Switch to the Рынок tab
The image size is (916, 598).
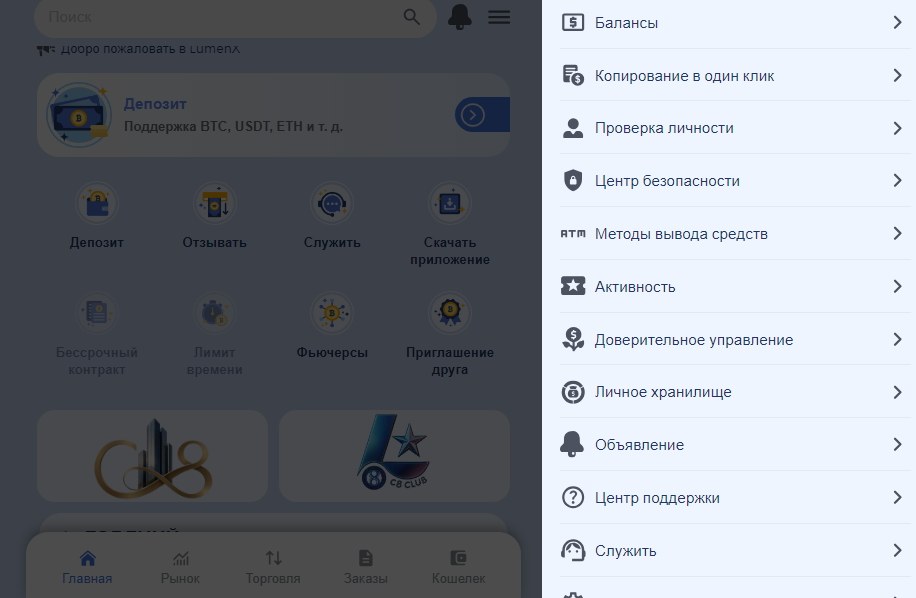181,567
